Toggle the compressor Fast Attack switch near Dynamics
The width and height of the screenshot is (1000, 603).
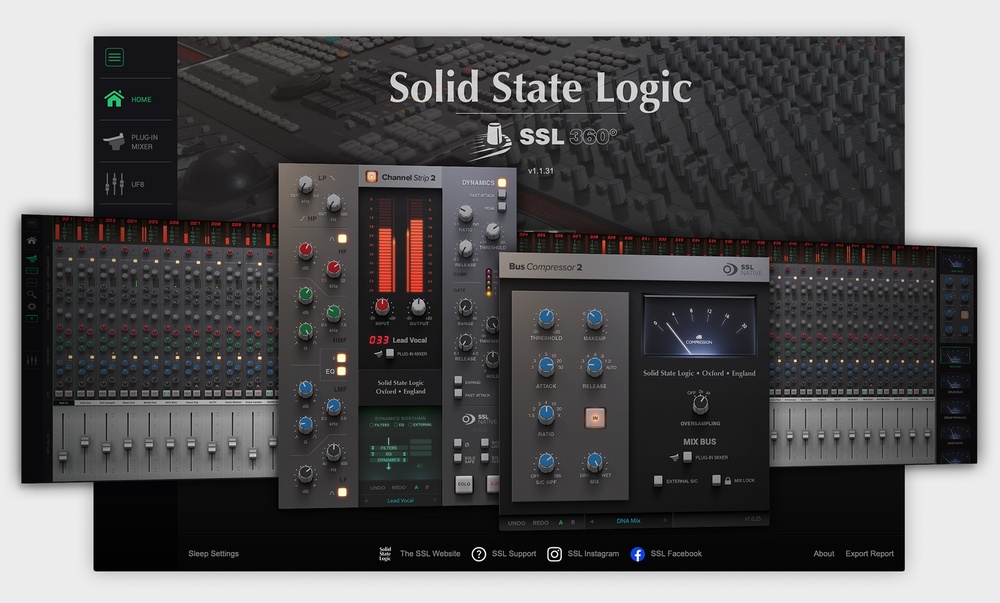502,195
